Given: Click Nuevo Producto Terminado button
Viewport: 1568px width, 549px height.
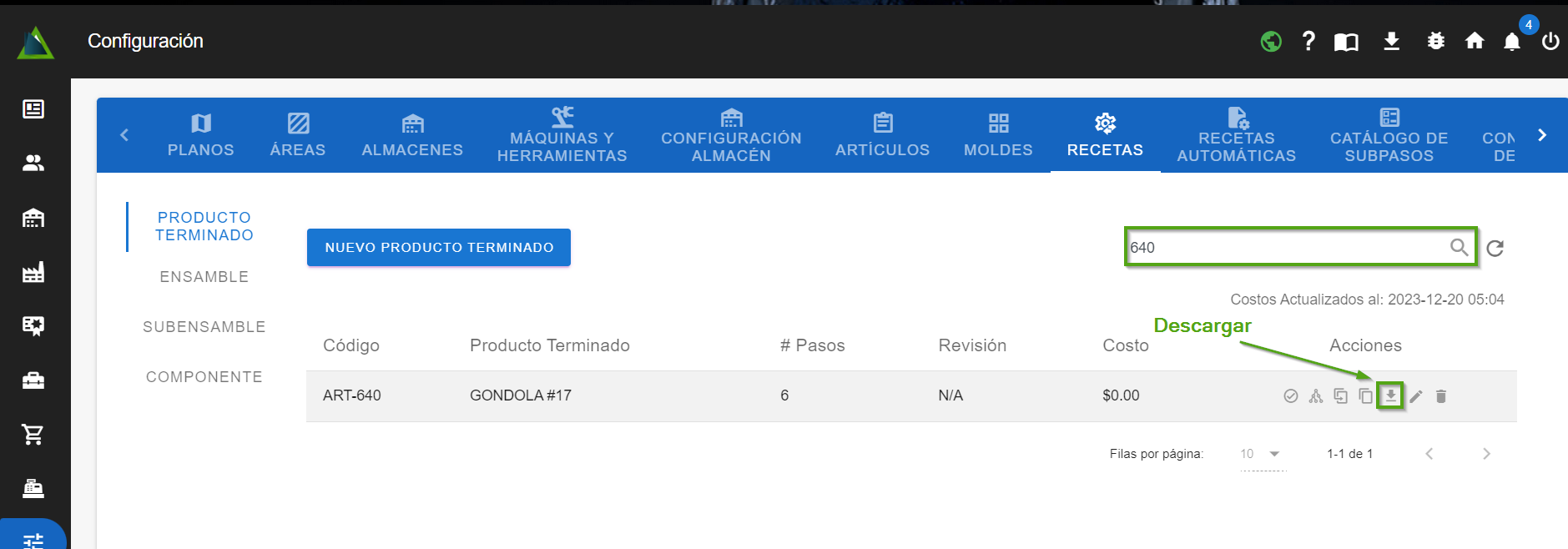Looking at the screenshot, I should (x=439, y=248).
